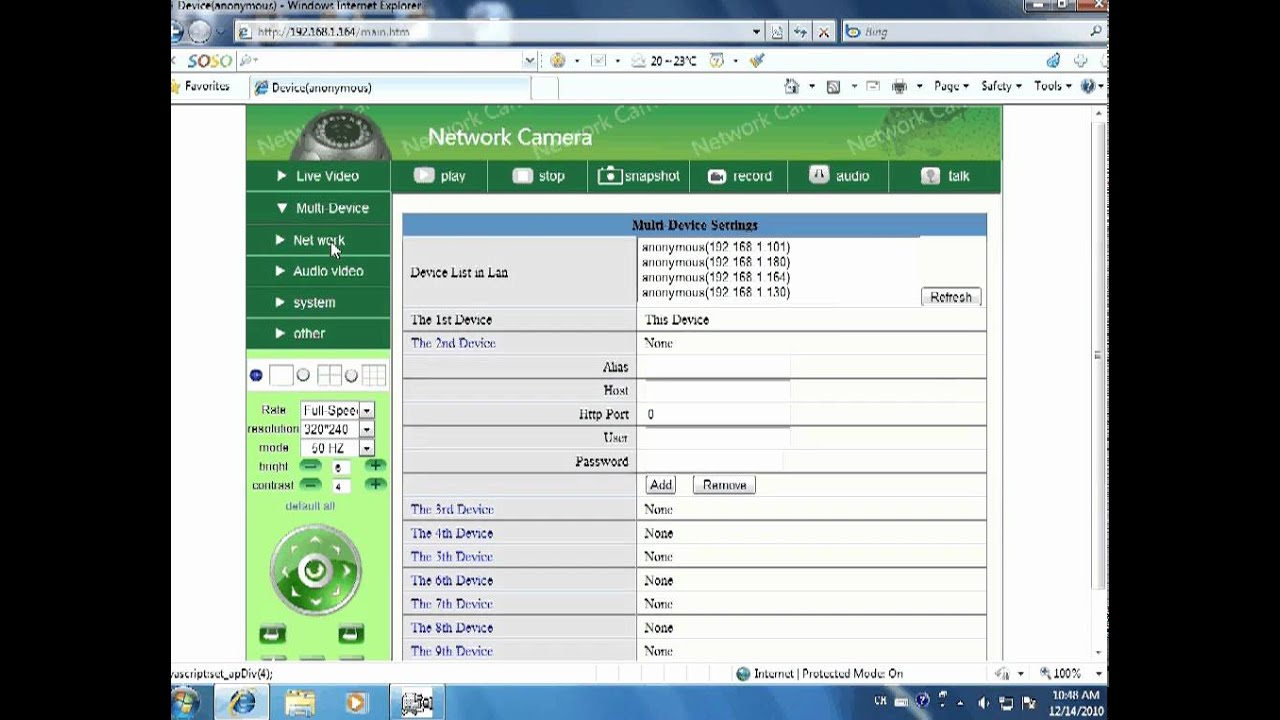Click the Refresh device list button

click(x=951, y=297)
